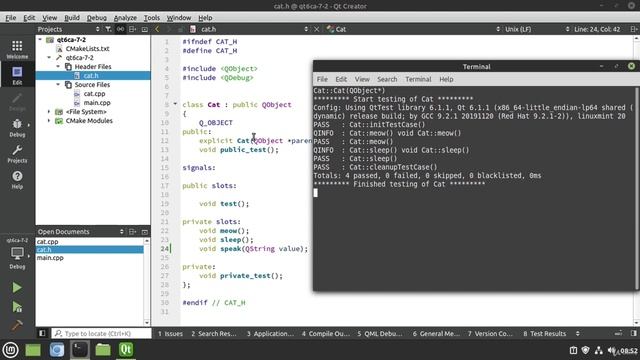Open the Help mode
This screenshot has width=640, height=360.
(17, 180)
